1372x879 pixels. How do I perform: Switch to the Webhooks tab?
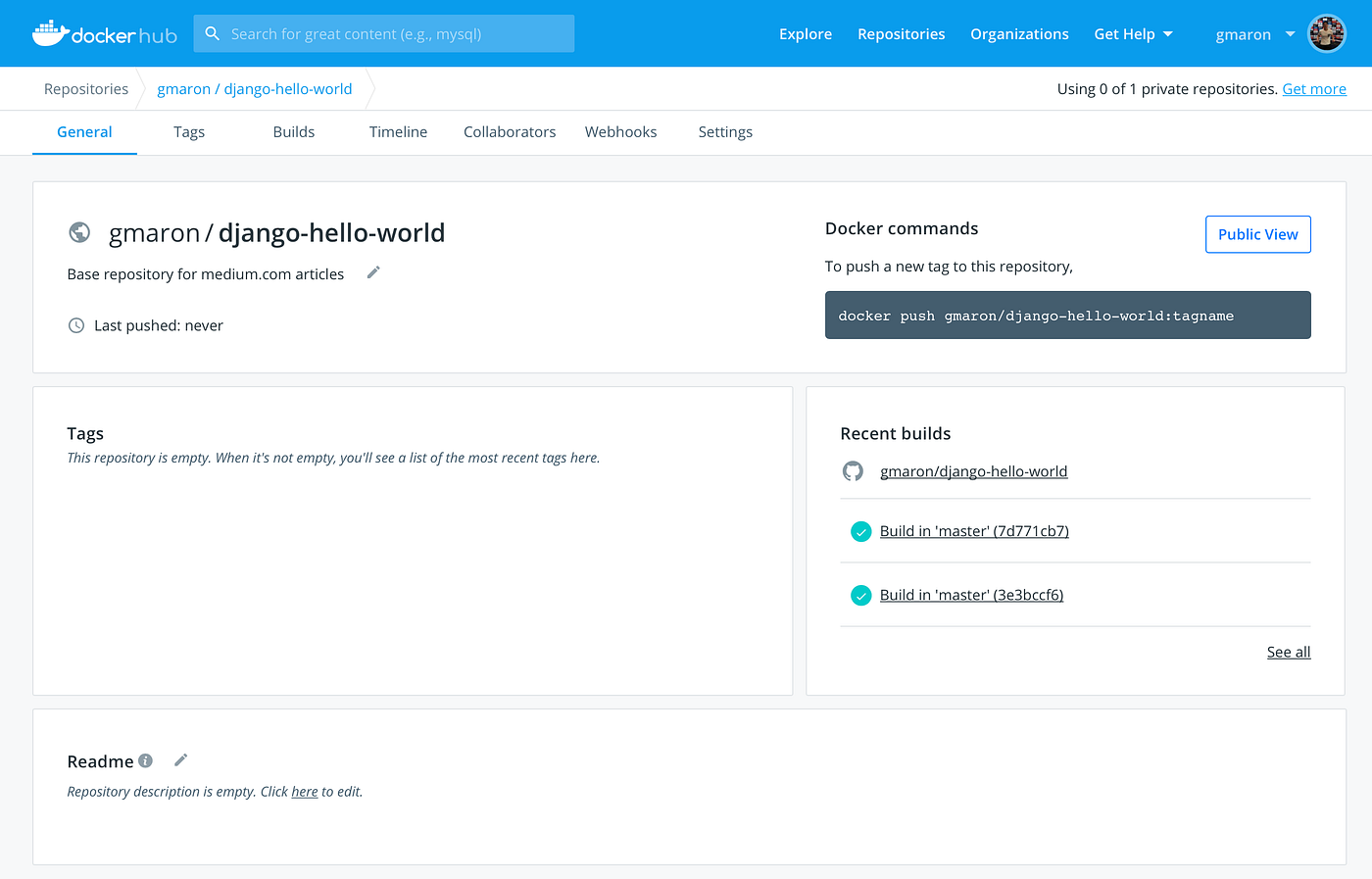coord(620,131)
